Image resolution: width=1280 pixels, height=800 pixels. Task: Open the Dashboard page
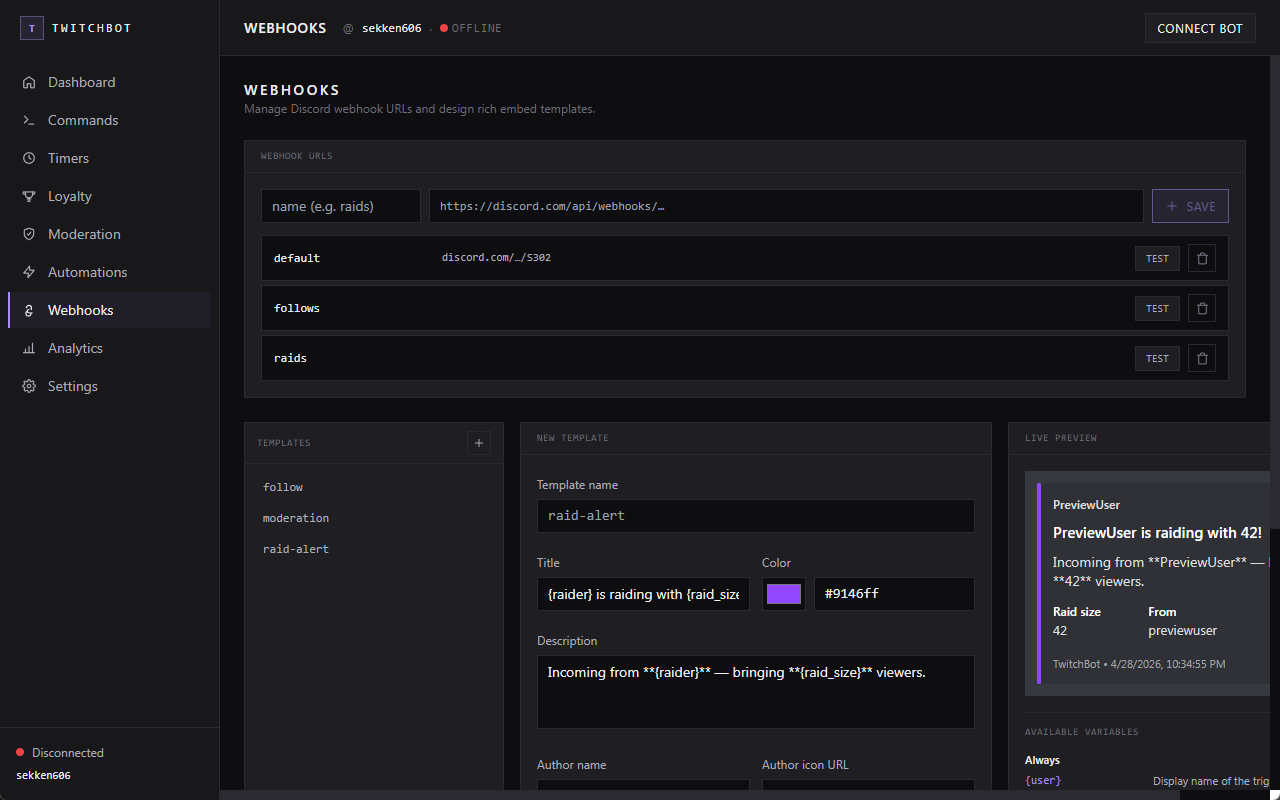[109, 82]
